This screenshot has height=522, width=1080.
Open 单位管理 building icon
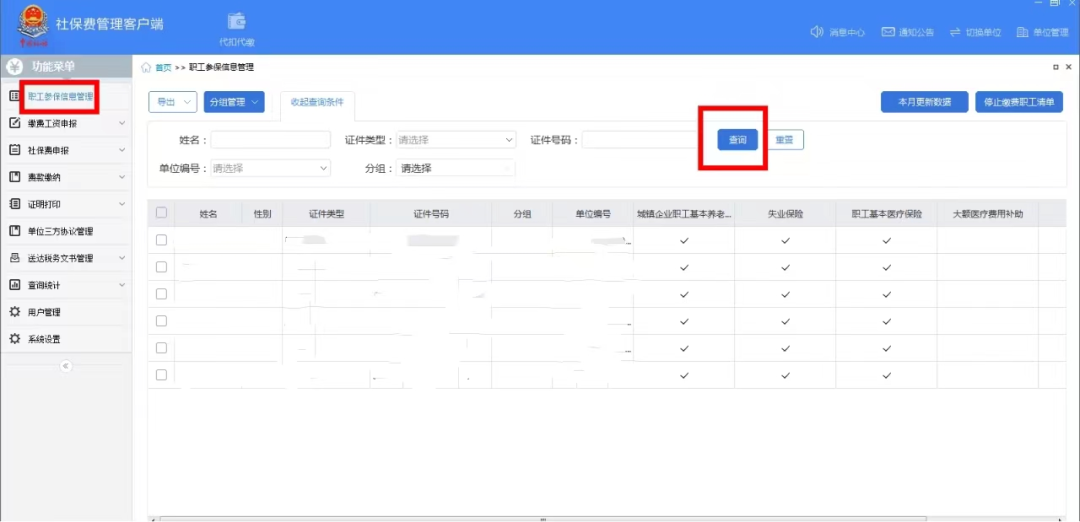coord(1023,32)
